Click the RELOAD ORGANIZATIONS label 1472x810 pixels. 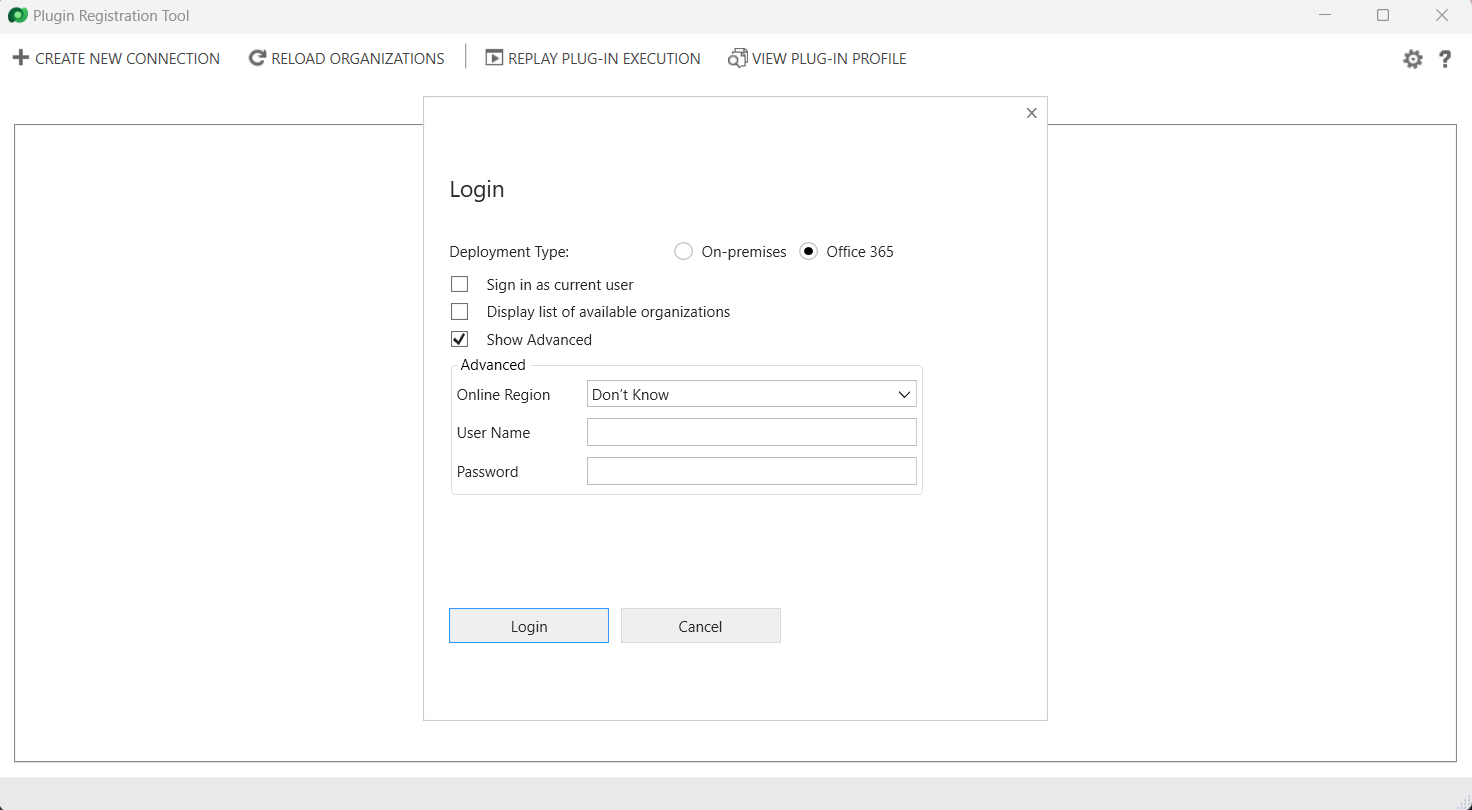(x=358, y=59)
